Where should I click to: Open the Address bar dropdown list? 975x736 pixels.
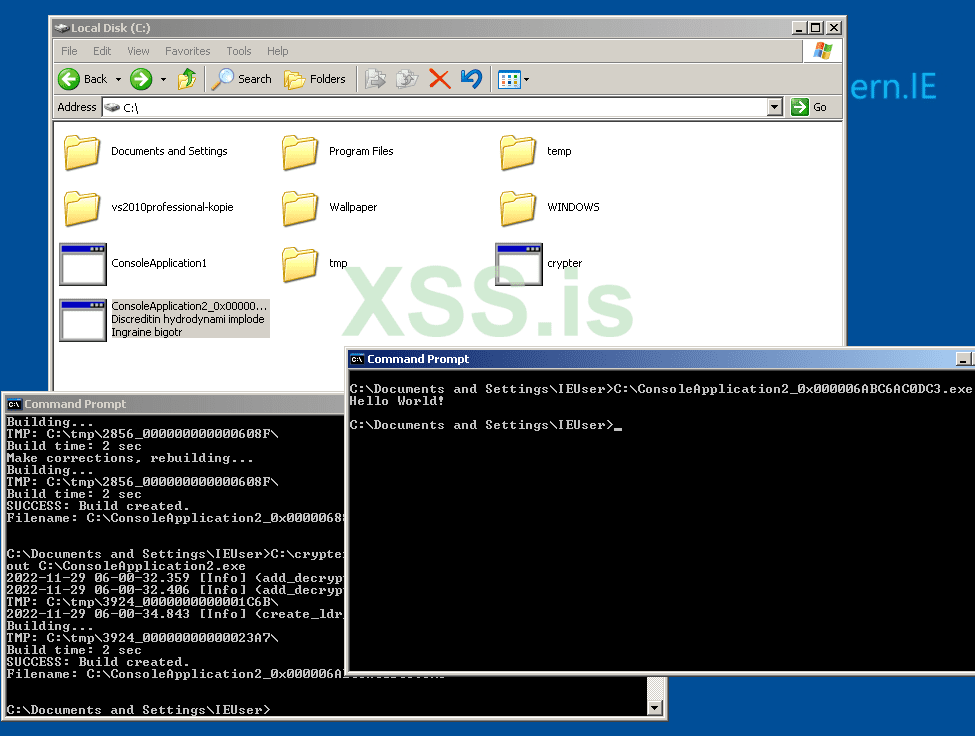tap(774, 107)
